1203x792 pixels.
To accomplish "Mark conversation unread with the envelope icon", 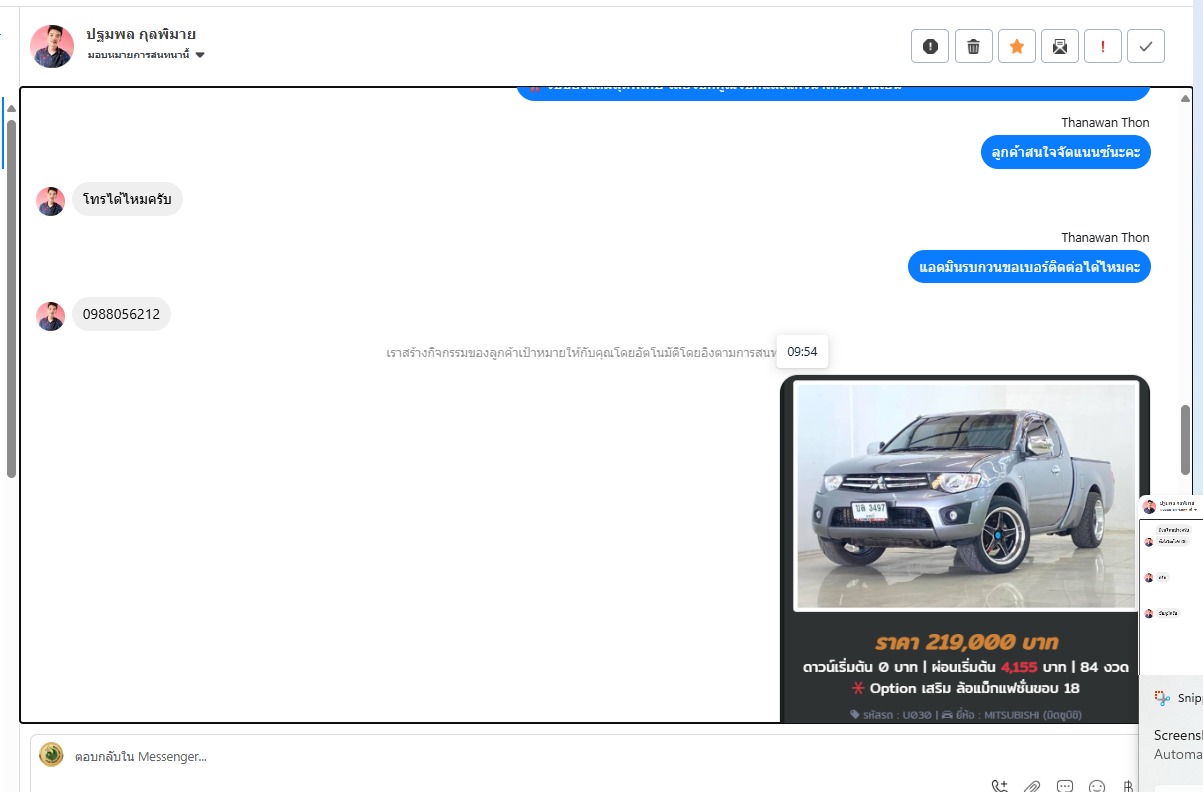I will click(1059, 46).
